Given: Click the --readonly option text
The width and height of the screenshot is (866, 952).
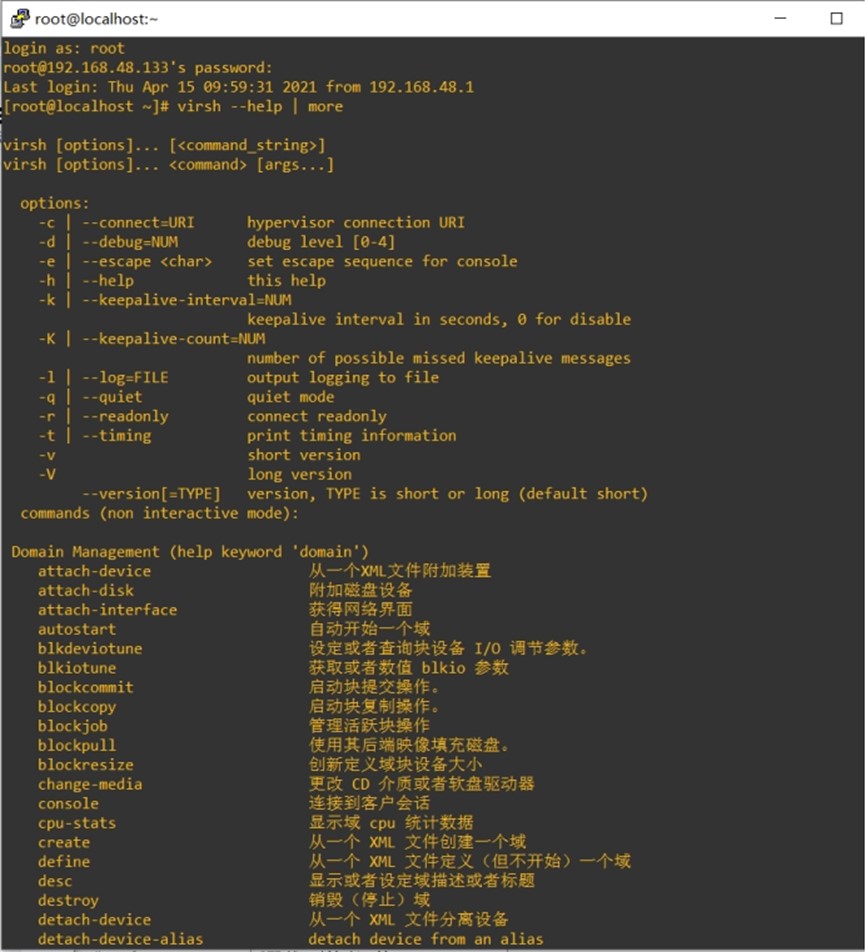Looking at the screenshot, I should point(125,416).
